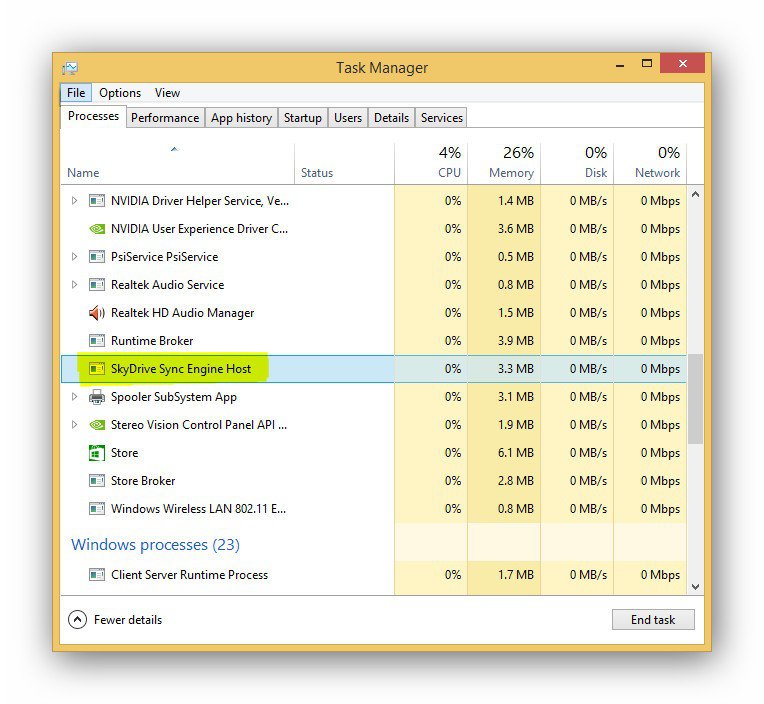Click the Stereo Vision Control Panel icon

[x=97, y=425]
